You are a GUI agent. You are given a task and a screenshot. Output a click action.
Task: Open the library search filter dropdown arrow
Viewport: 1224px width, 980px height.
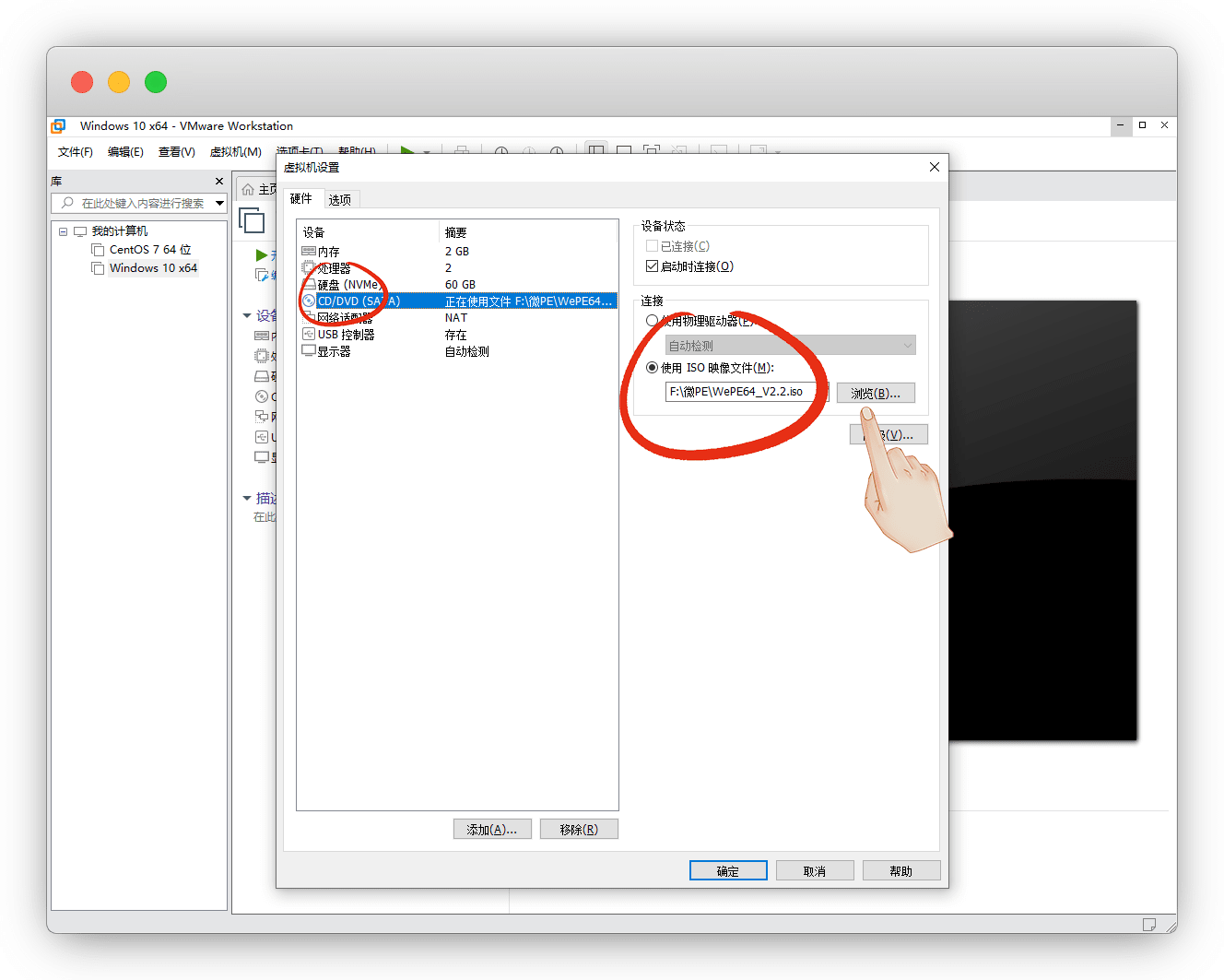[x=219, y=203]
